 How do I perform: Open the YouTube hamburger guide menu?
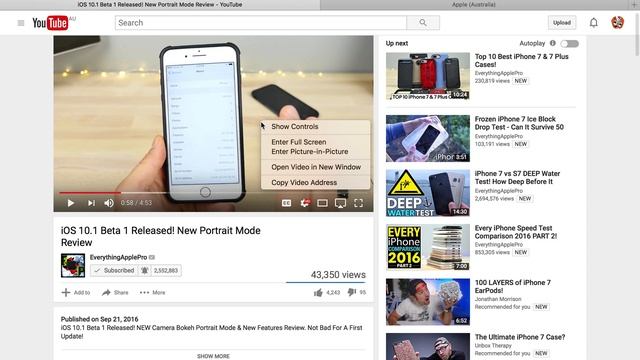[21, 23]
